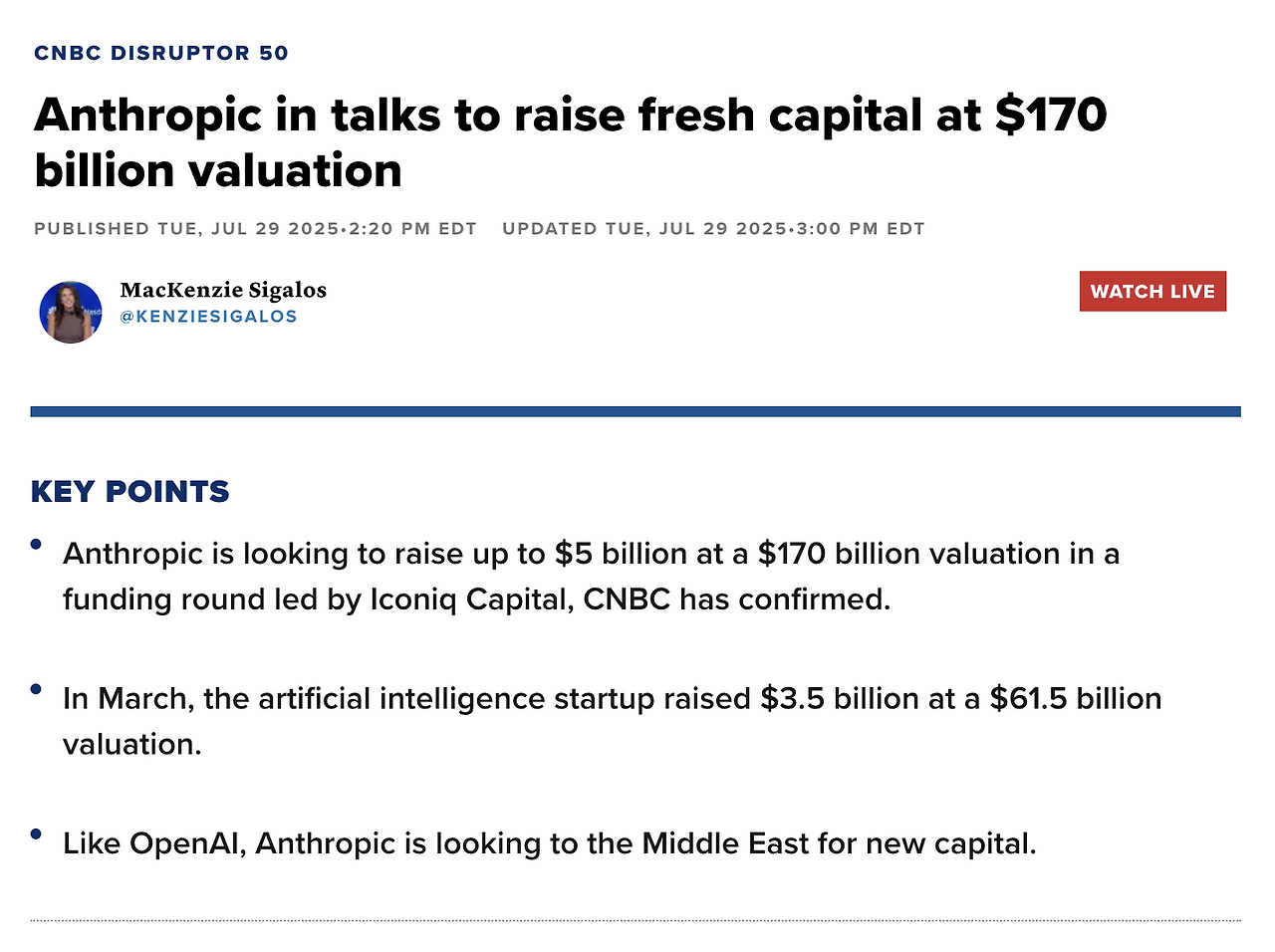Click the Anthropic article headline
The width and height of the screenshot is (1275, 952).
click(x=571, y=142)
